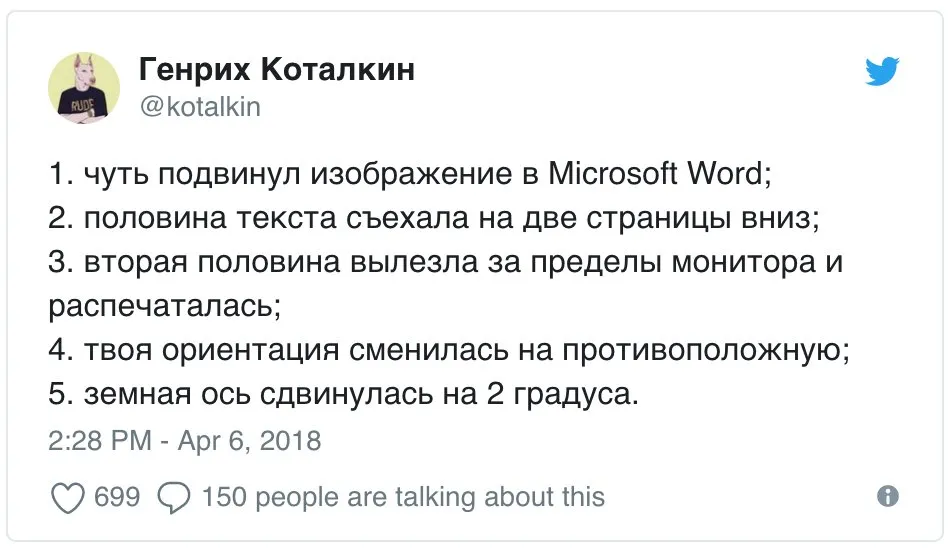The width and height of the screenshot is (952, 554).
Task: Click the blue Twitter bird logo
Action: [x=882, y=71]
